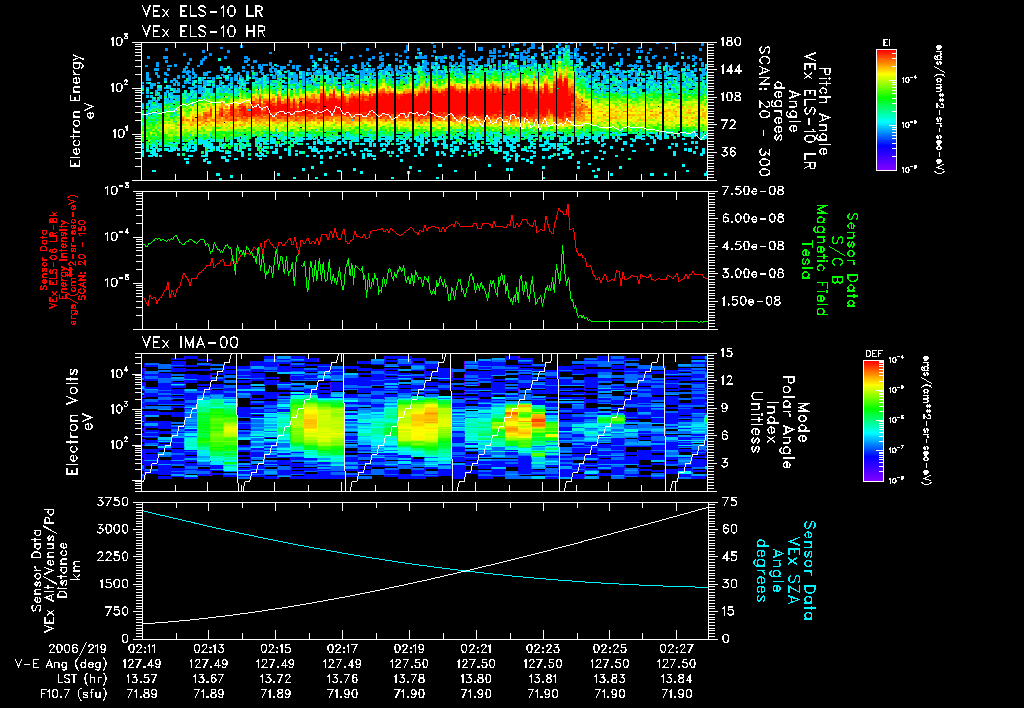
Task: Click the 02:25 time label
Action: click(x=609, y=649)
